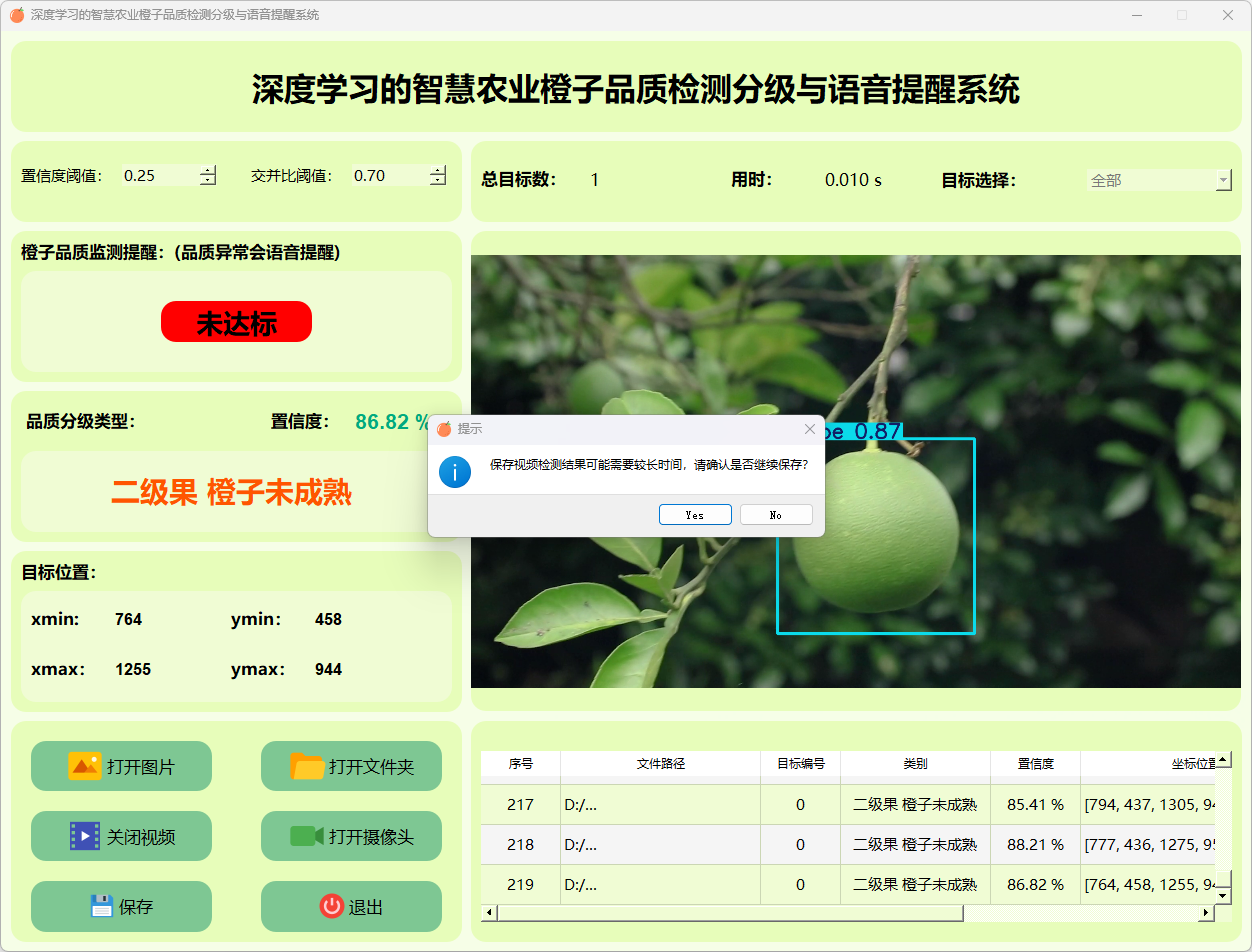Click the 置信度阈值 input field showing 0.25
Viewport: 1252px width, 952px height.
coord(158,176)
